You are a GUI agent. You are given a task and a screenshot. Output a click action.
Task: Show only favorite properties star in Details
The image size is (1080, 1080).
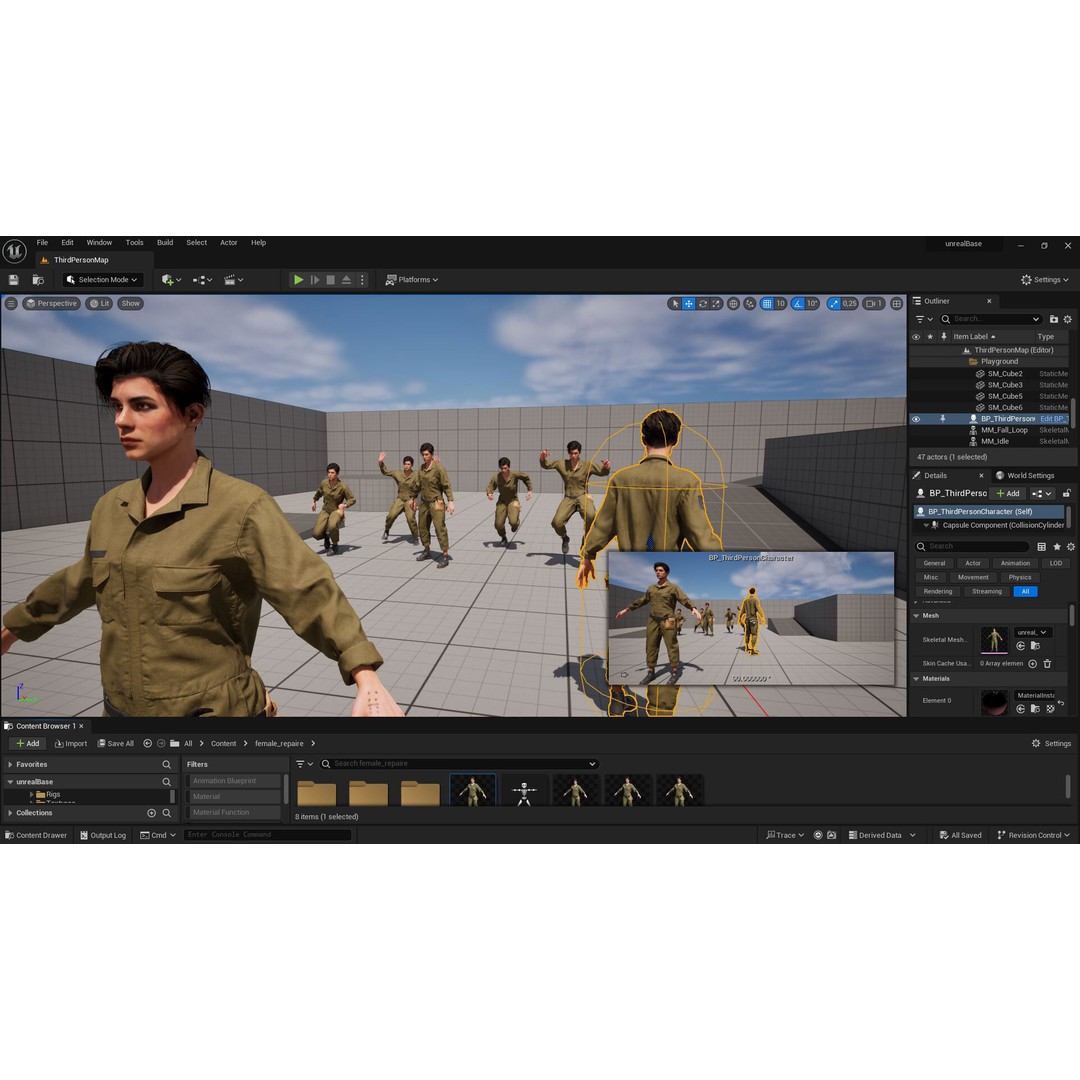click(1057, 546)
